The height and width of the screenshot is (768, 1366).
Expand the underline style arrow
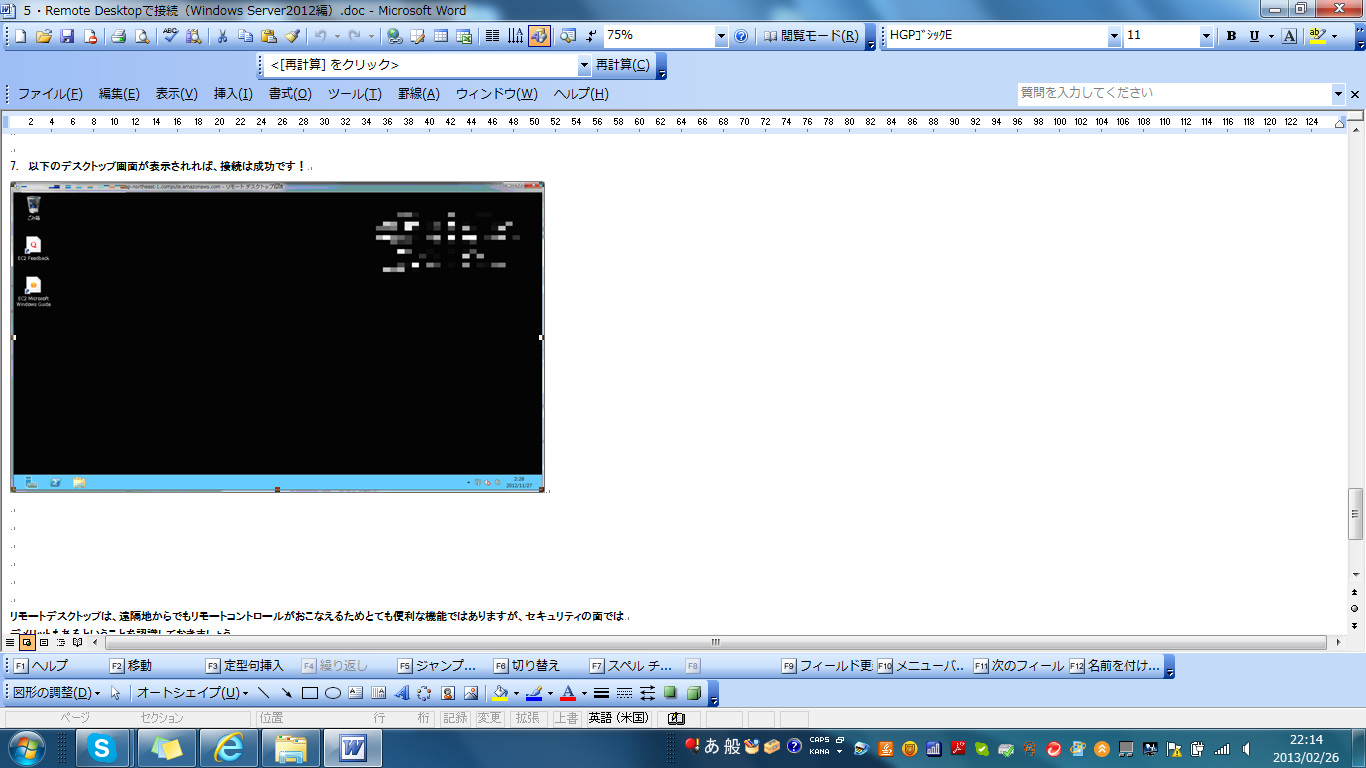click(x=1271, y=36)
